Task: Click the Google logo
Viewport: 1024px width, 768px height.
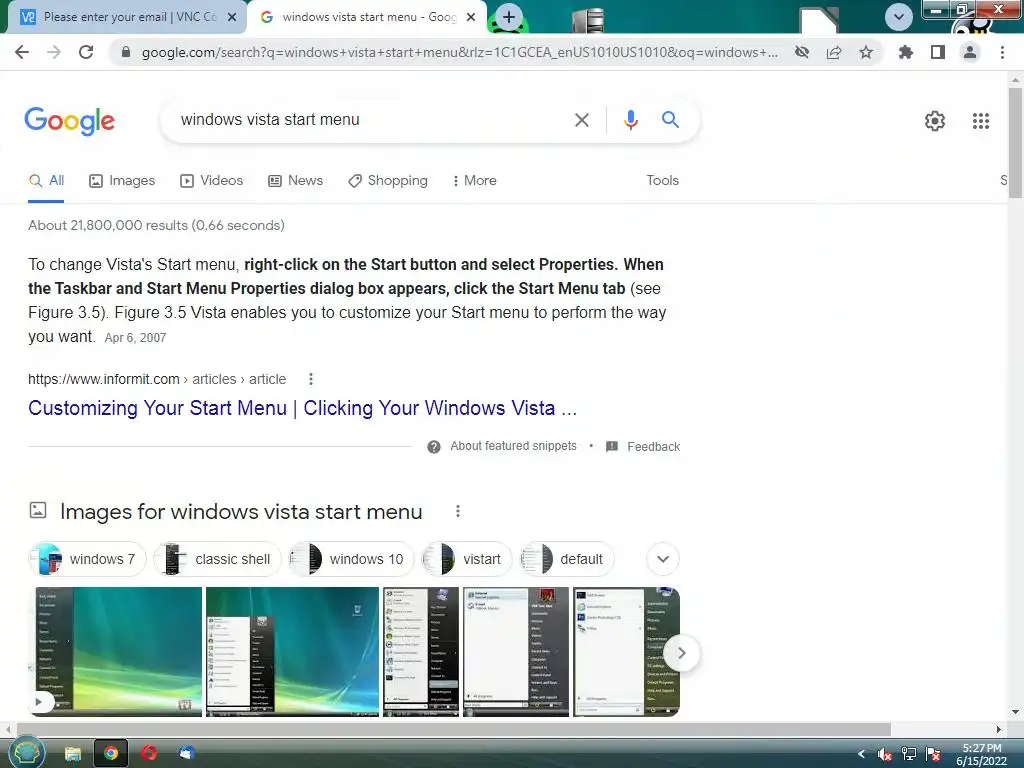Action: 70,121
